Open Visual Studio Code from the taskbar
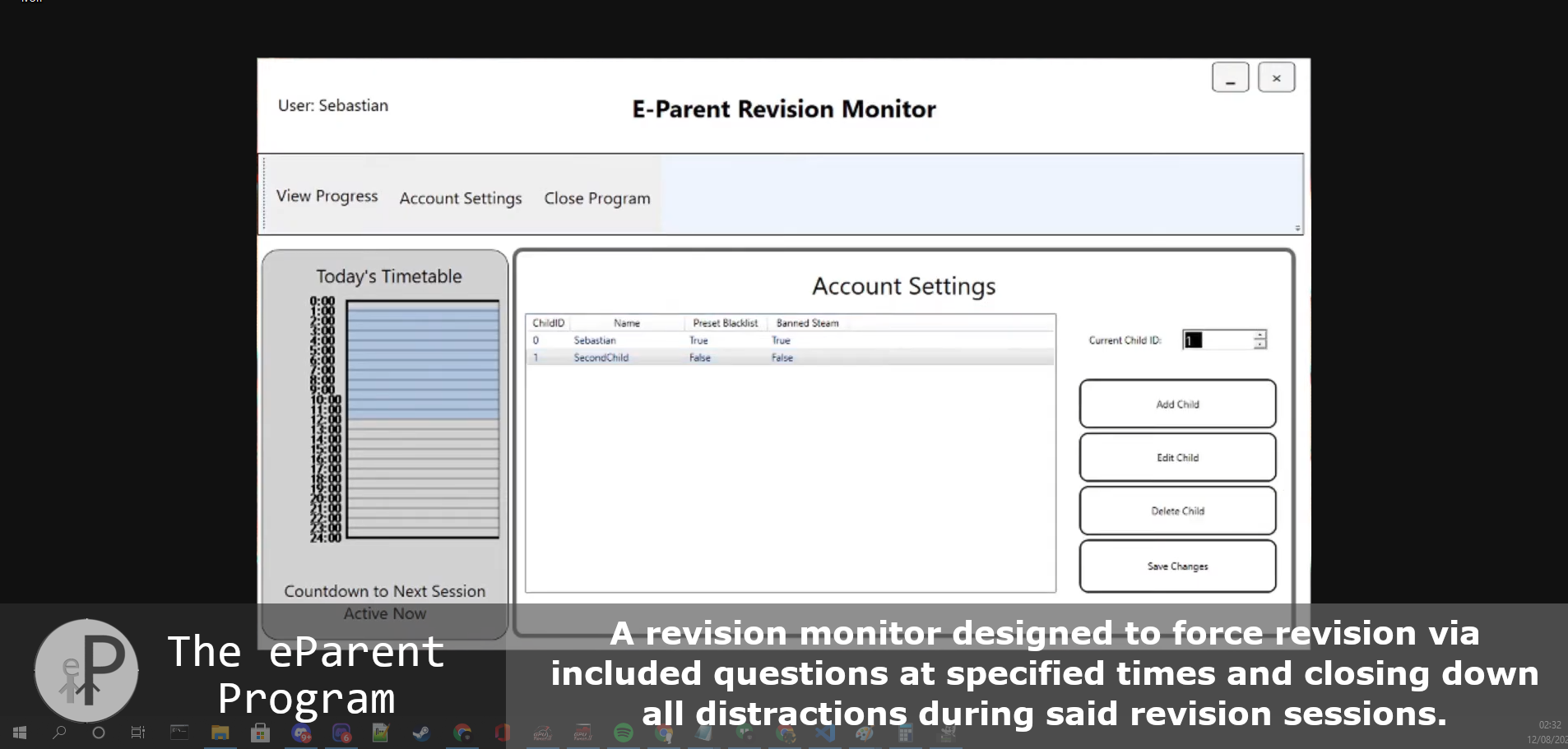Viewport: 1568px width, 749px height. point(825,732)
